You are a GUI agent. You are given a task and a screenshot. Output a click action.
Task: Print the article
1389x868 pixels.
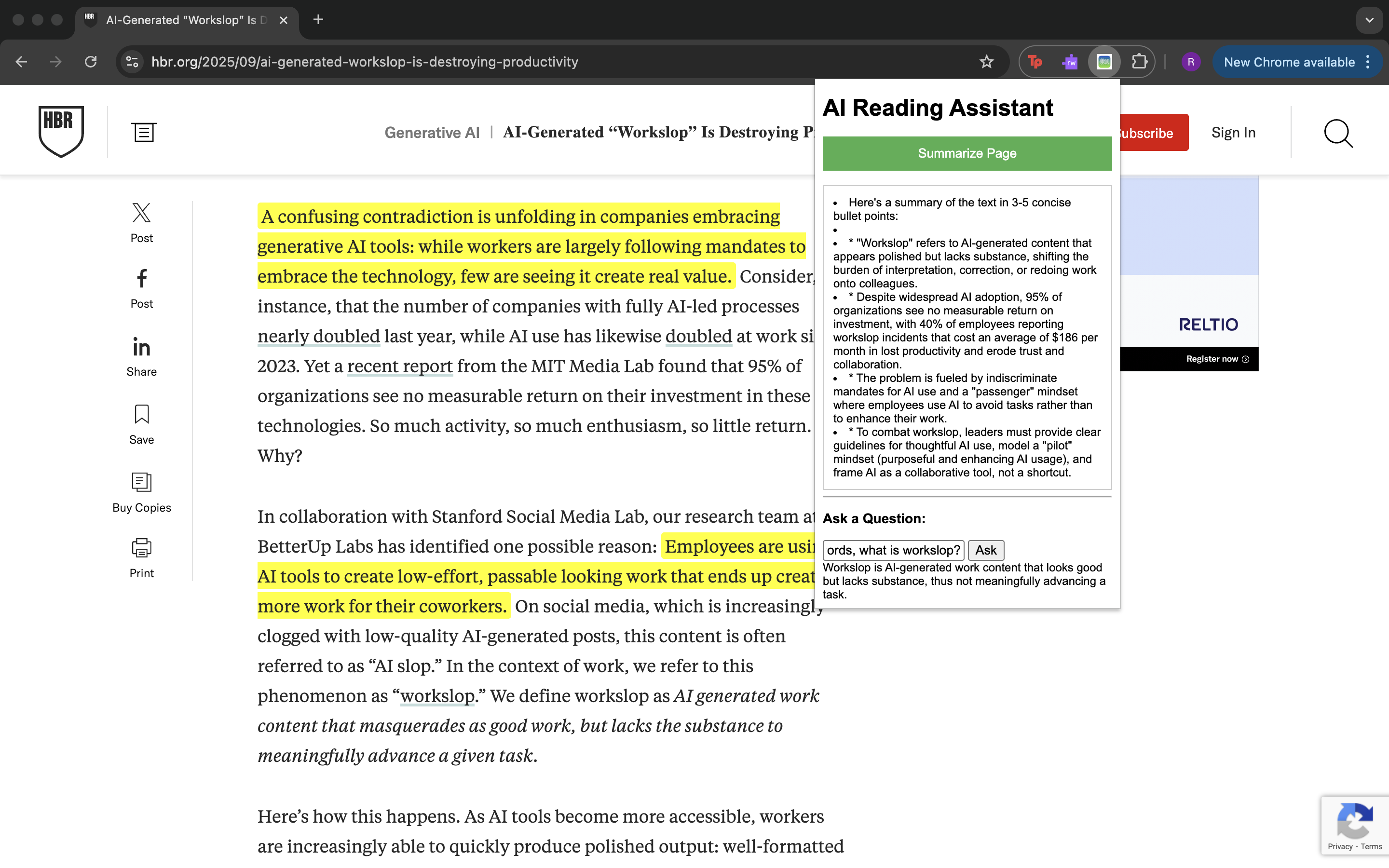pos(141,548)
